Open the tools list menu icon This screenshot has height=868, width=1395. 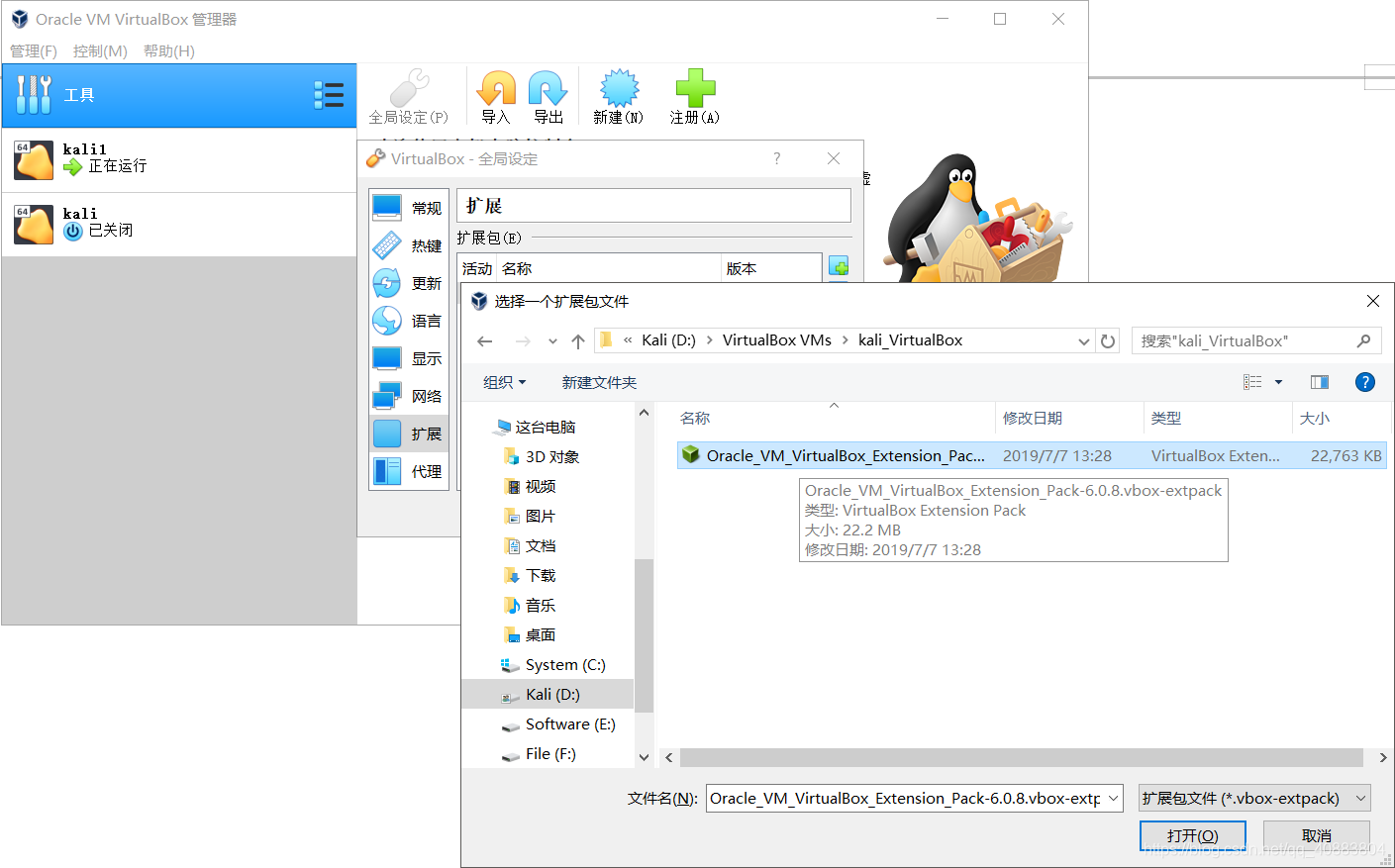[x=329, y=95]
